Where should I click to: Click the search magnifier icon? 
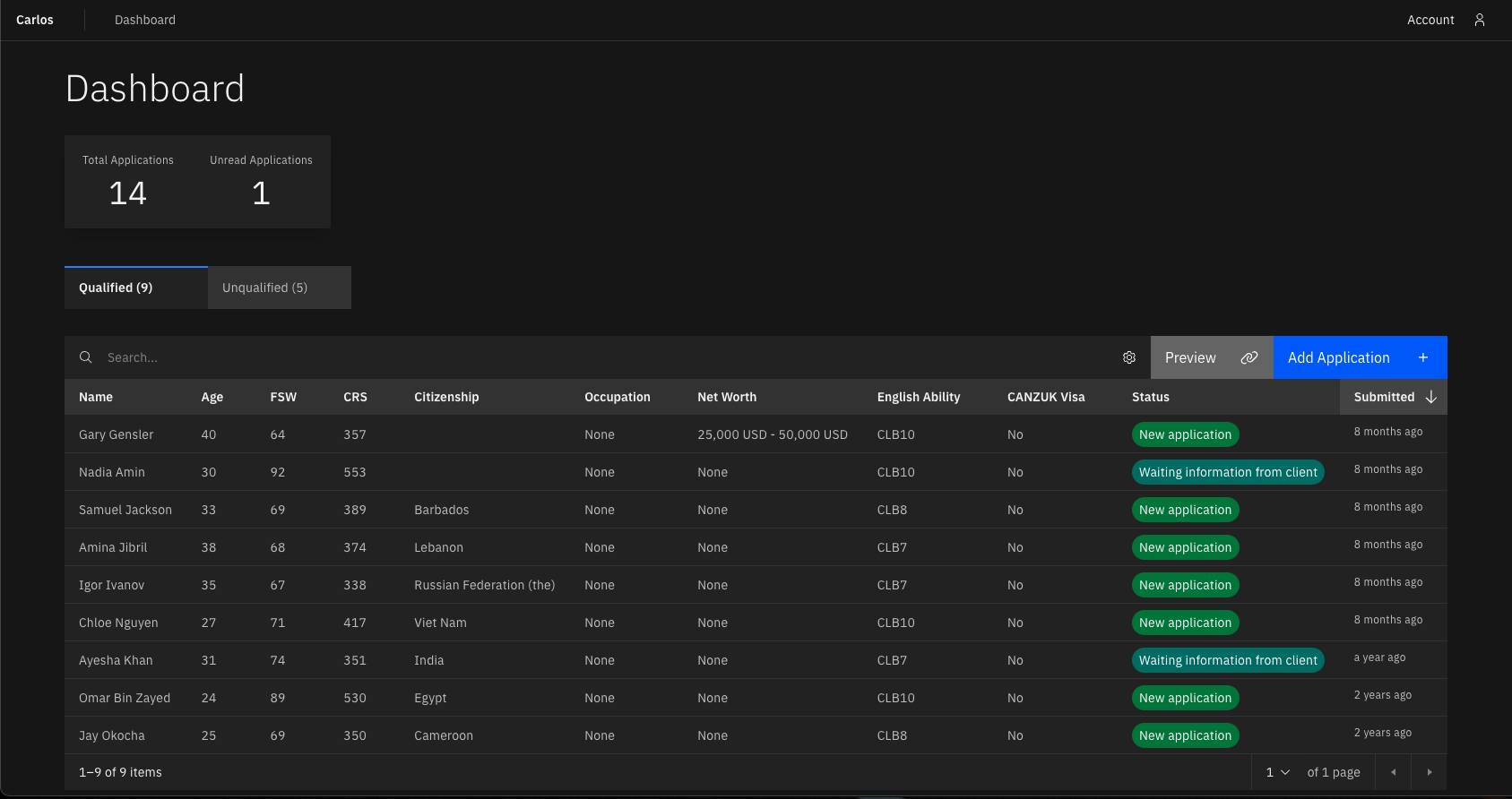coord(86,357)
